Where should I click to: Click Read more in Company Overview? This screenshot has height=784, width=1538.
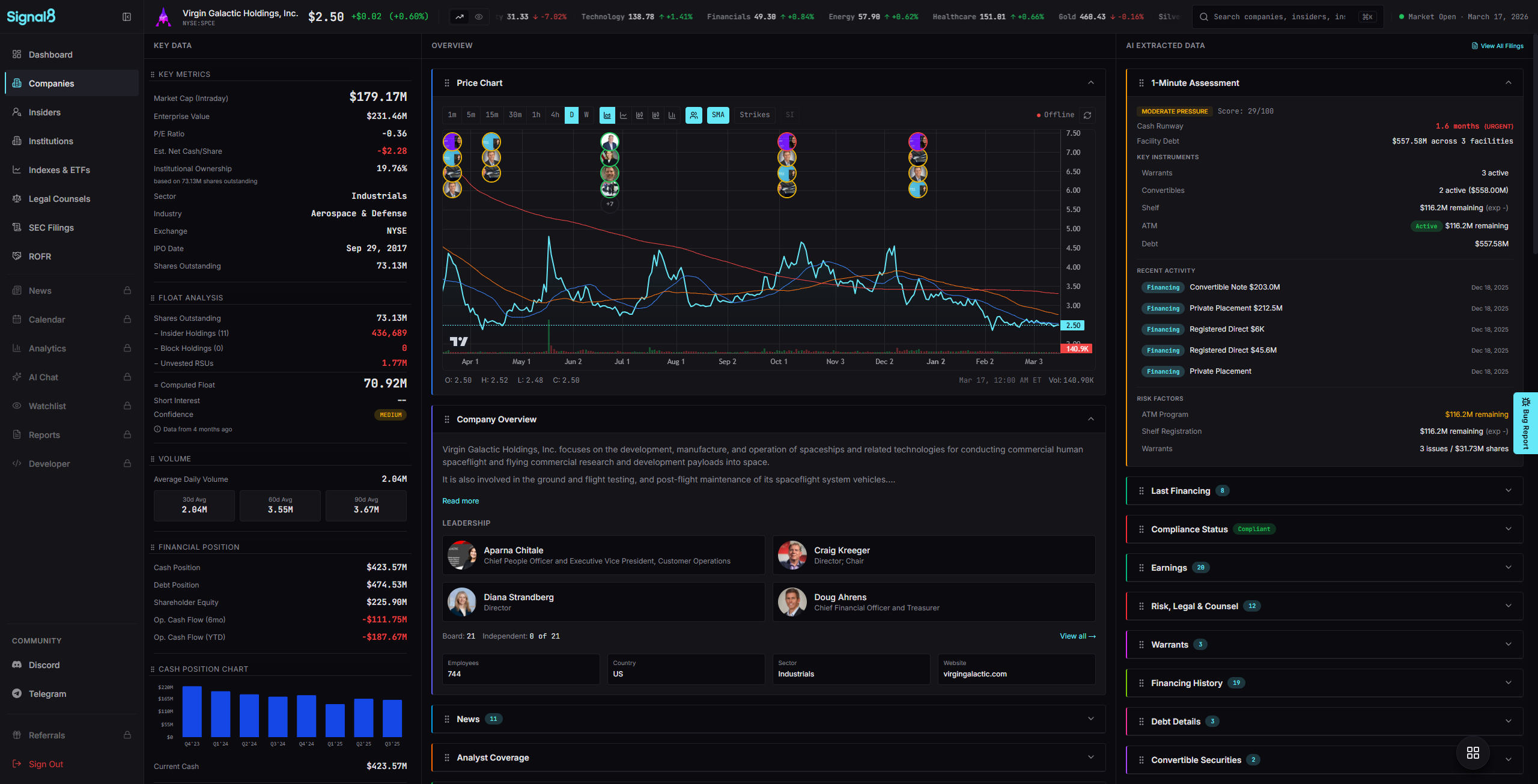pyautogui.click(x=461, y=501)
